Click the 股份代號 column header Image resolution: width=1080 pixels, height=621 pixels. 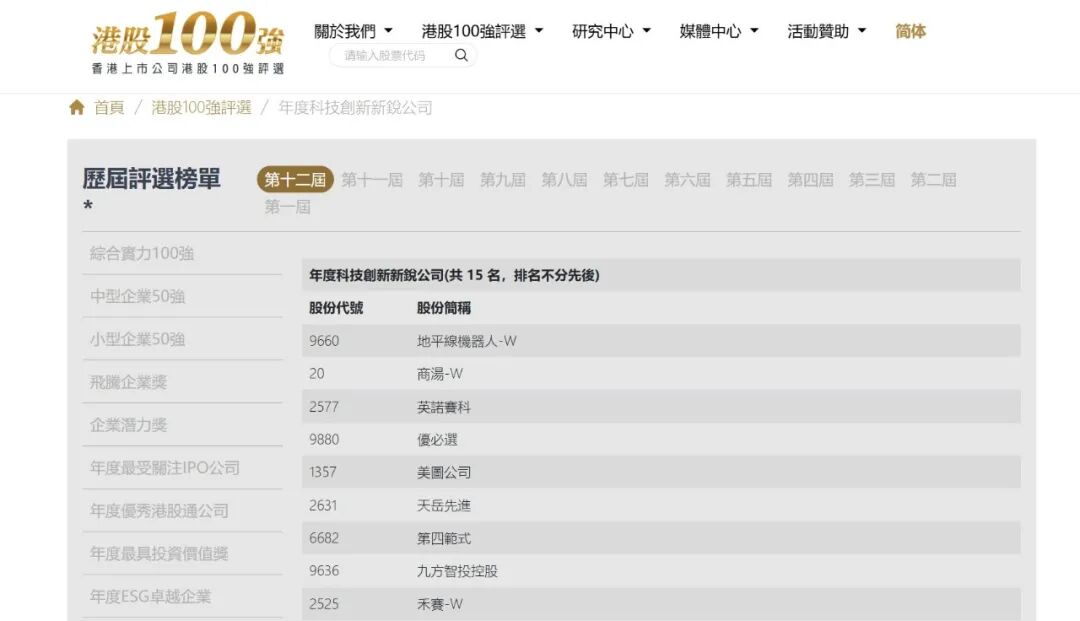[x=335, y=308]
